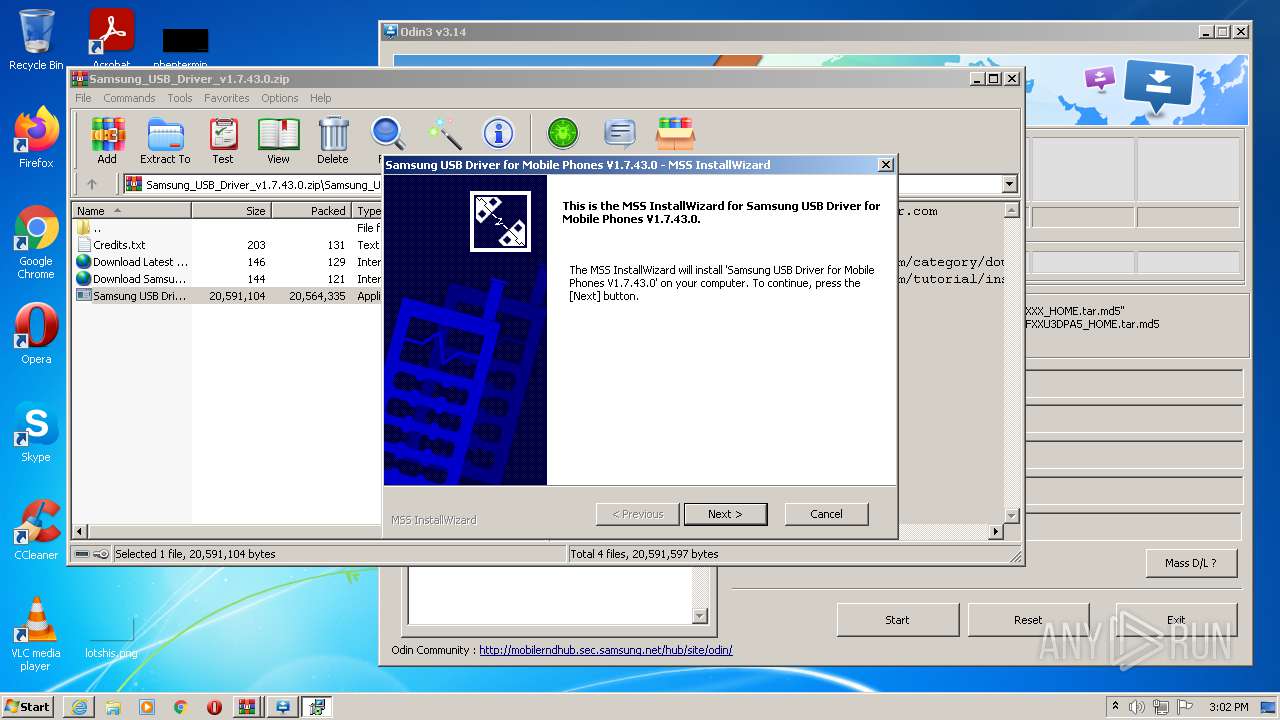Close the MSS InstallWizard dialog
The width and height of the screenshot is (1280, 720).
coord(885,164)
